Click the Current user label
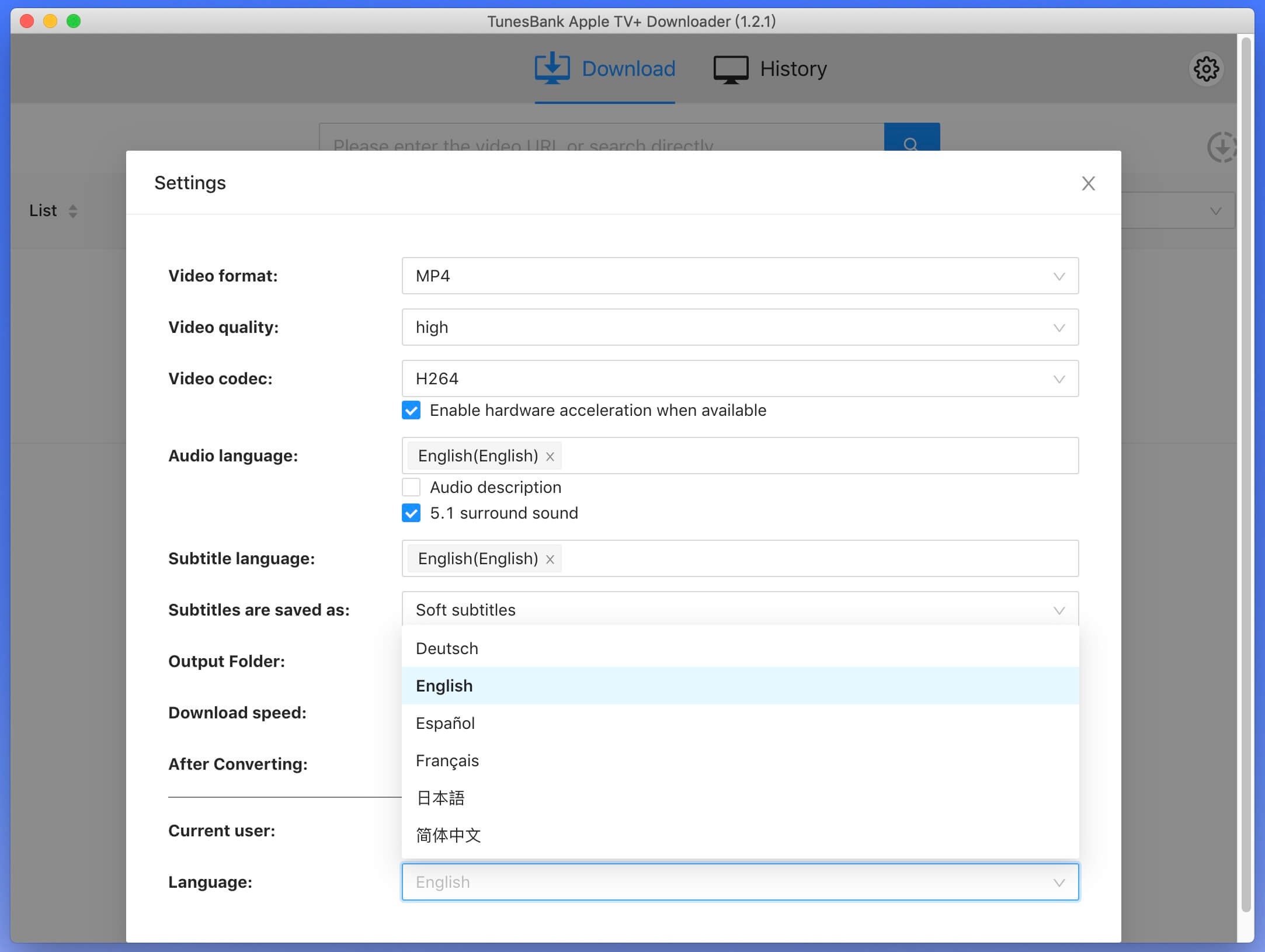The image size is (1265, 952). (221, 831)
